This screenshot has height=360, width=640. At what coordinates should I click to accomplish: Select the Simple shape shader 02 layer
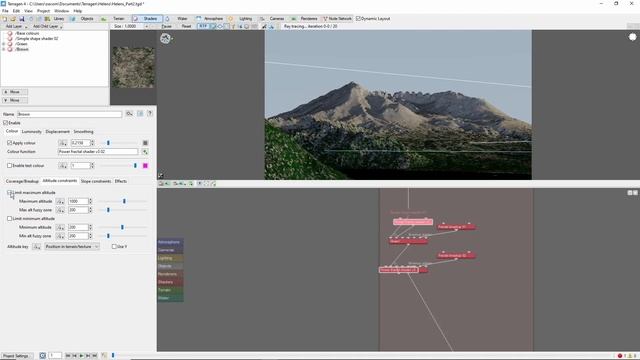pos(36,38)
